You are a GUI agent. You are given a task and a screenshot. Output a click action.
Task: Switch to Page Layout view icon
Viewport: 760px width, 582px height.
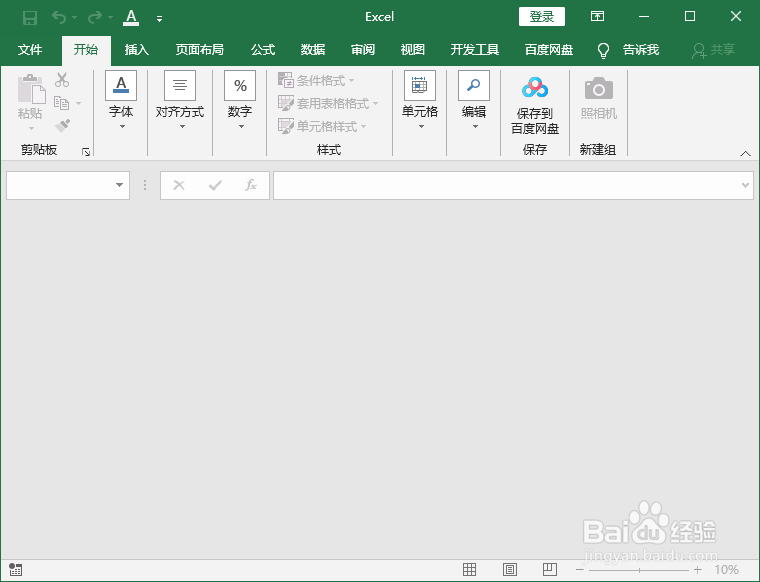pos(509,570)
